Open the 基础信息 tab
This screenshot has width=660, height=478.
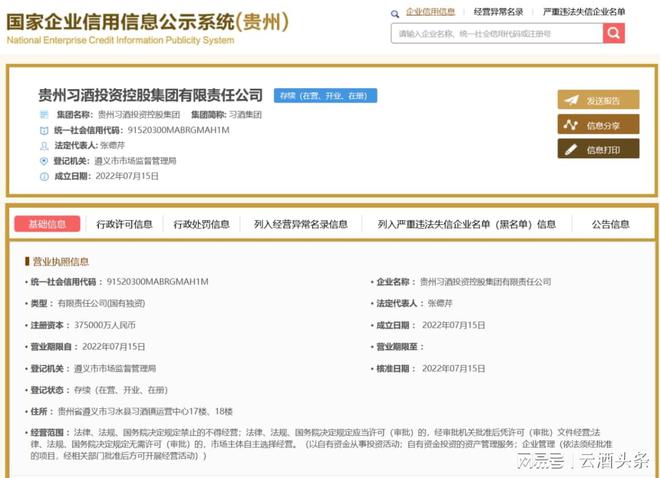pos(47,224)
